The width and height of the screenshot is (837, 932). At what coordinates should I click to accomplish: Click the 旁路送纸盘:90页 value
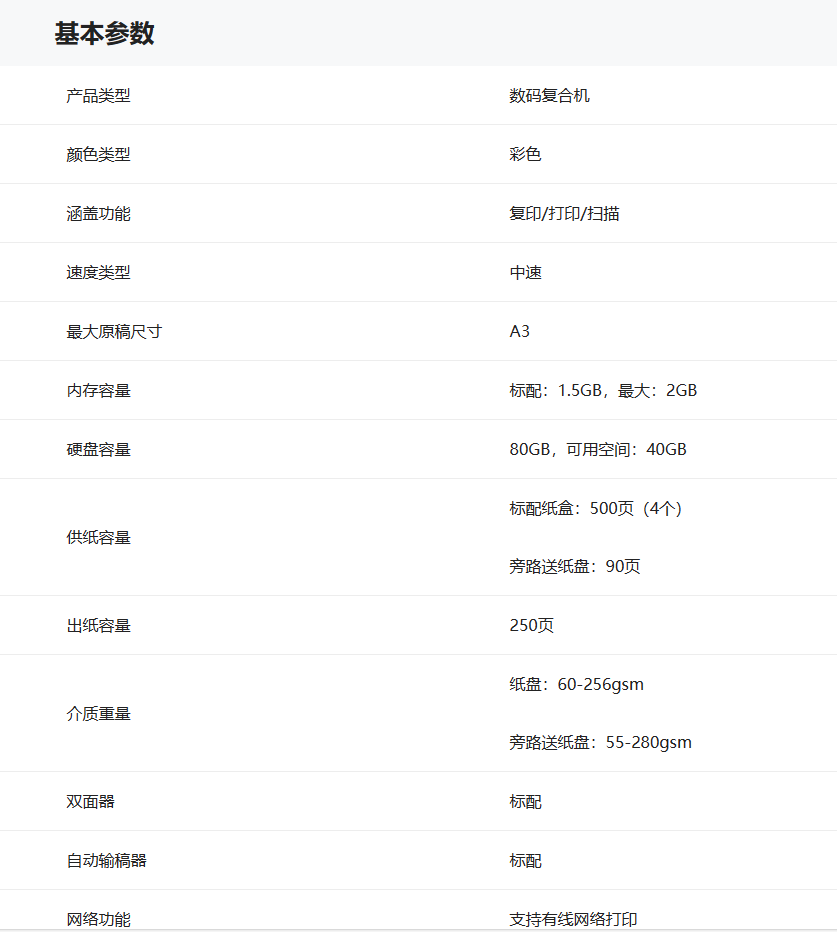pos(574,567)
